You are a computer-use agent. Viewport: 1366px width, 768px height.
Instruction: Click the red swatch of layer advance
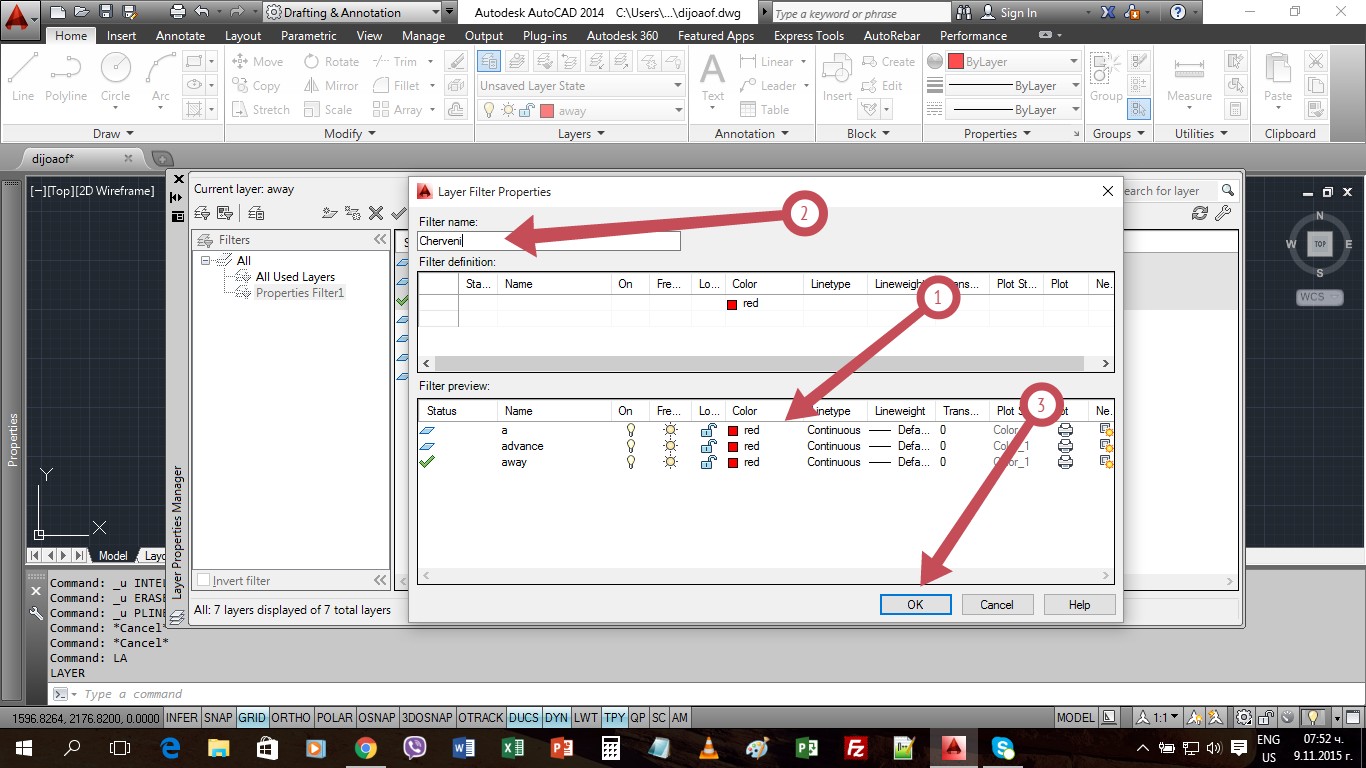733,446
